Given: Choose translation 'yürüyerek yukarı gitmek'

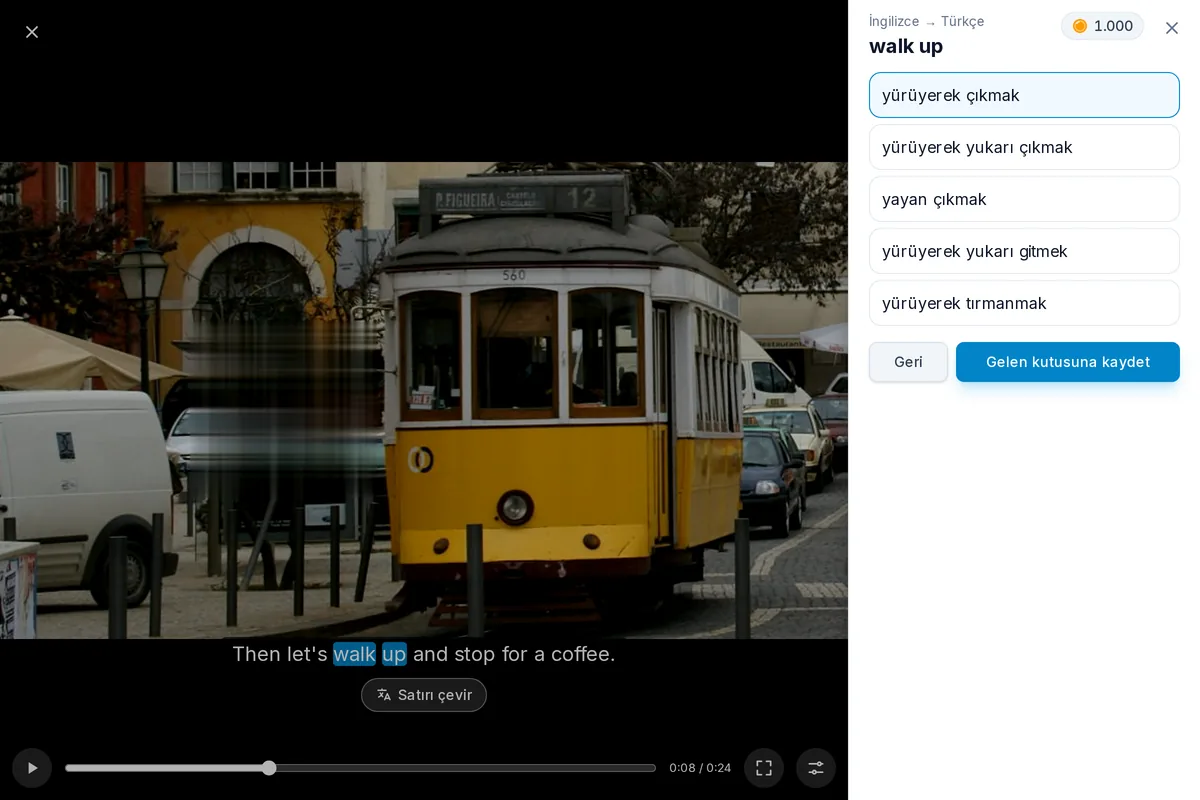Looking at the screenshot, I should [1024, 251].
